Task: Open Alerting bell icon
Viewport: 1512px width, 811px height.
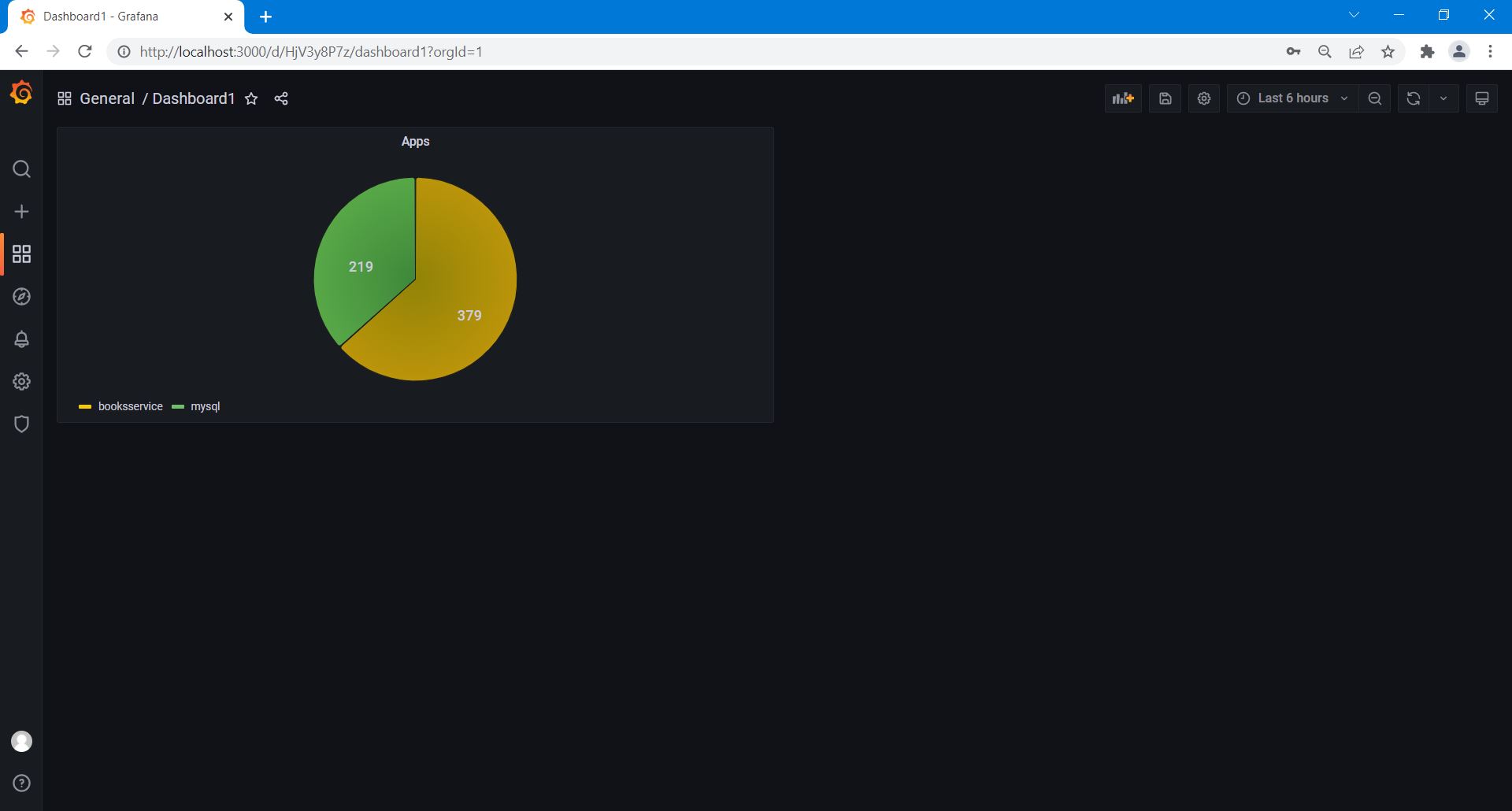Action: tap(21, 339)
